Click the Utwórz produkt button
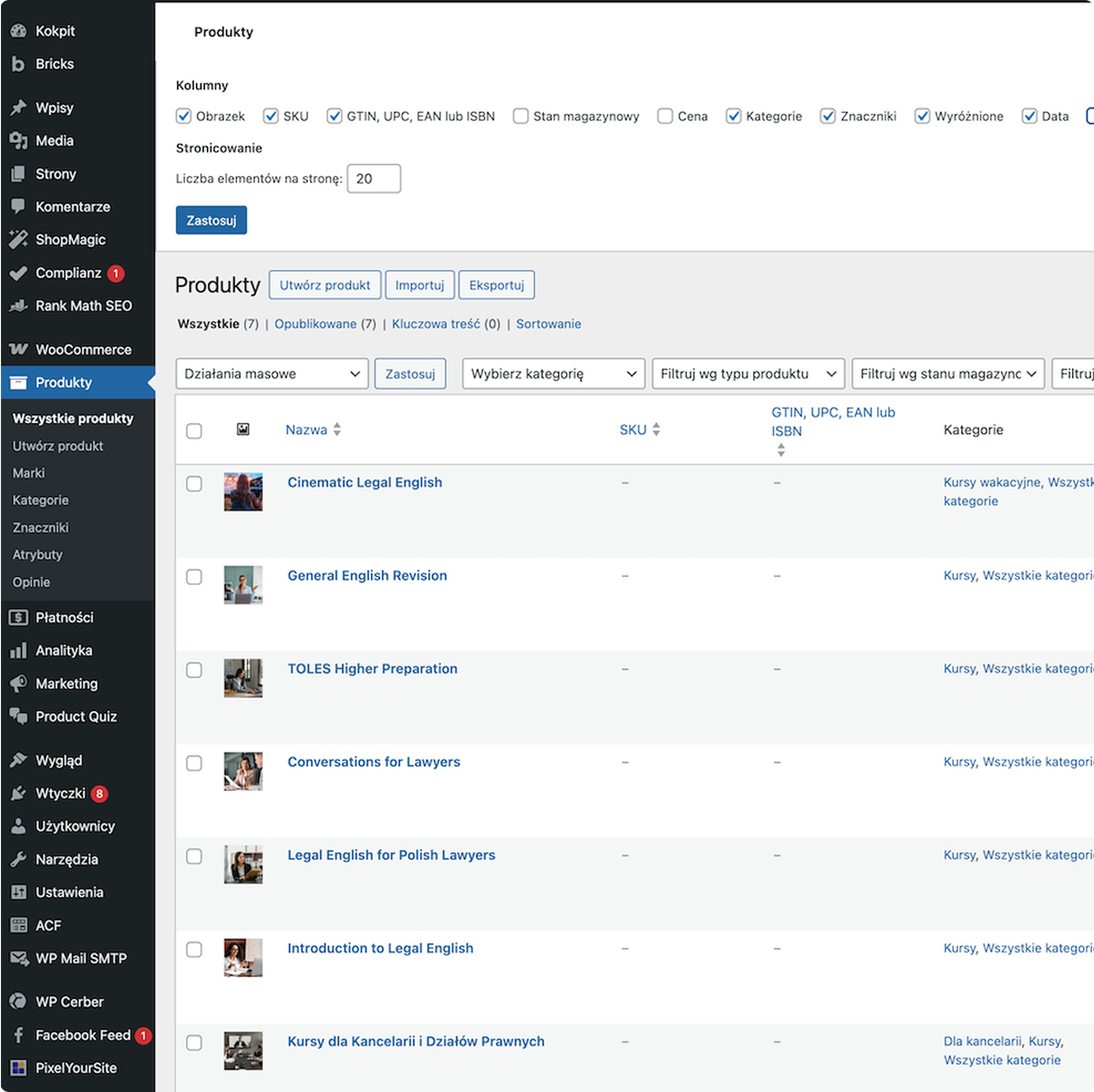Viewport: 1094px width, 1092px height. 325,285
